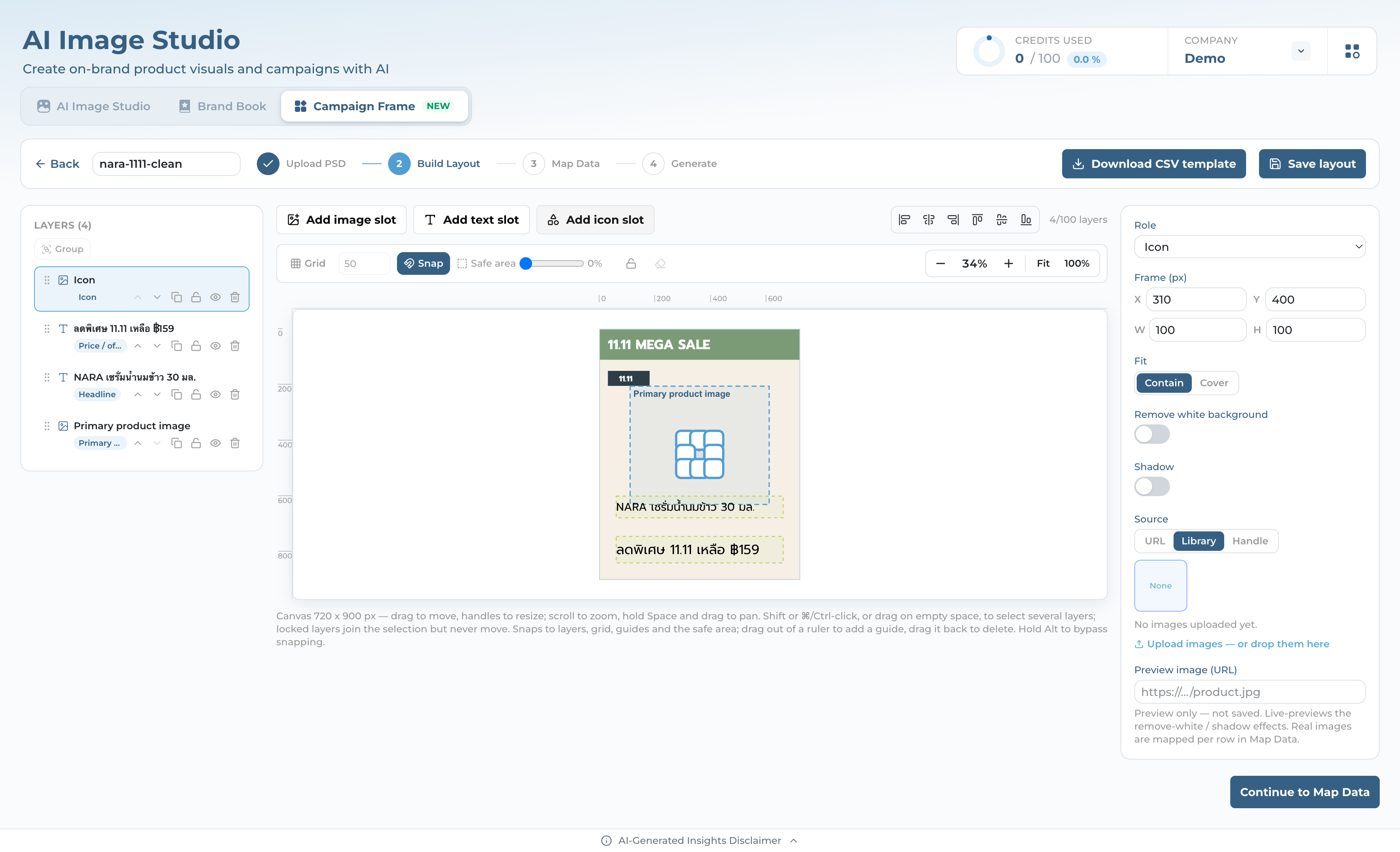Delete the Primary product image layer
The image size is (1400, 852).
pos(235,443)
